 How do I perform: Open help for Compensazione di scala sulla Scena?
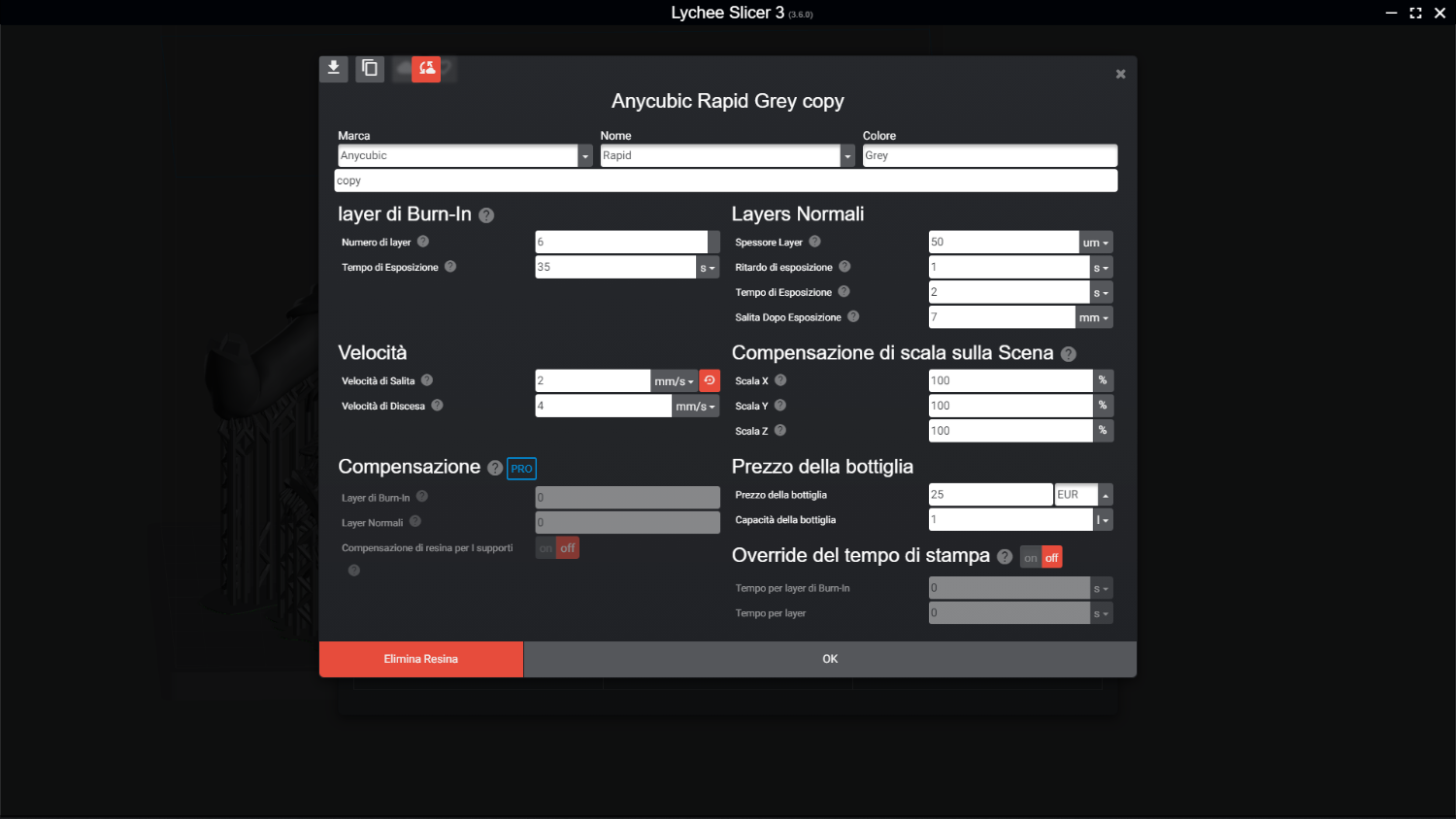coord(1069,354)
